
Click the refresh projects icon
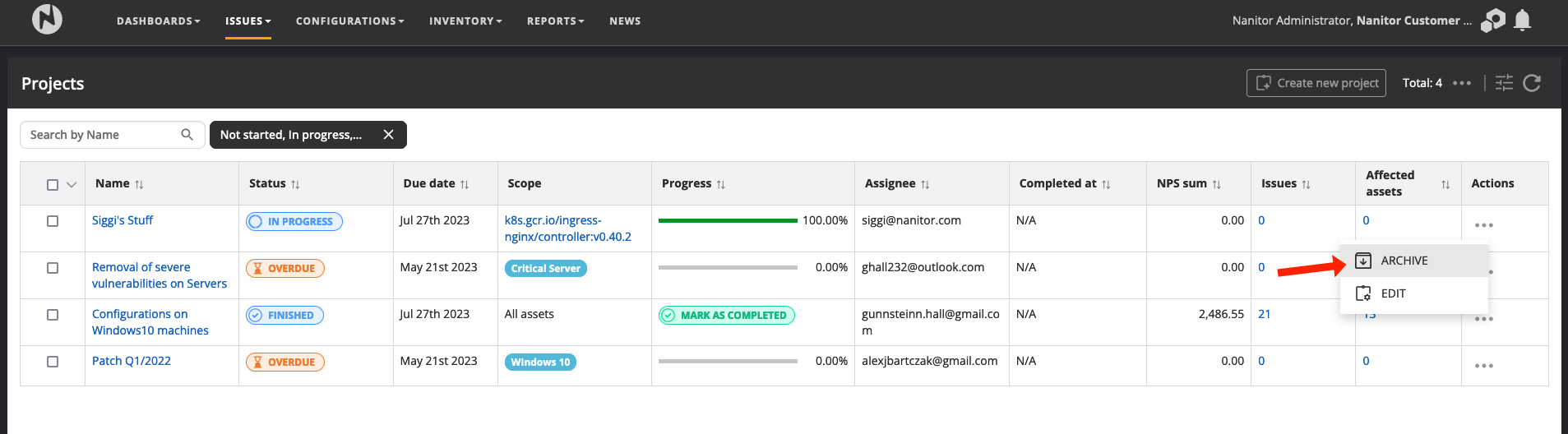[x=1532, y=83]
